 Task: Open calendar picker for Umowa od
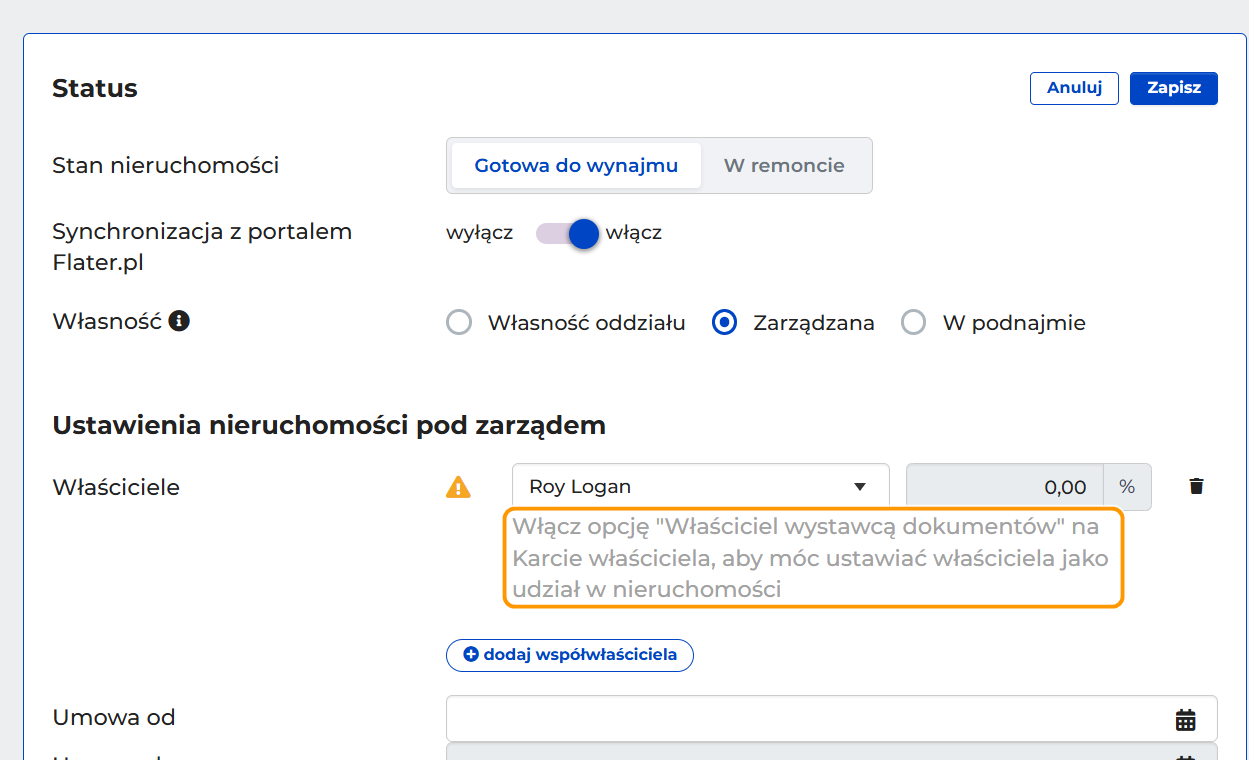(1185, 719)
